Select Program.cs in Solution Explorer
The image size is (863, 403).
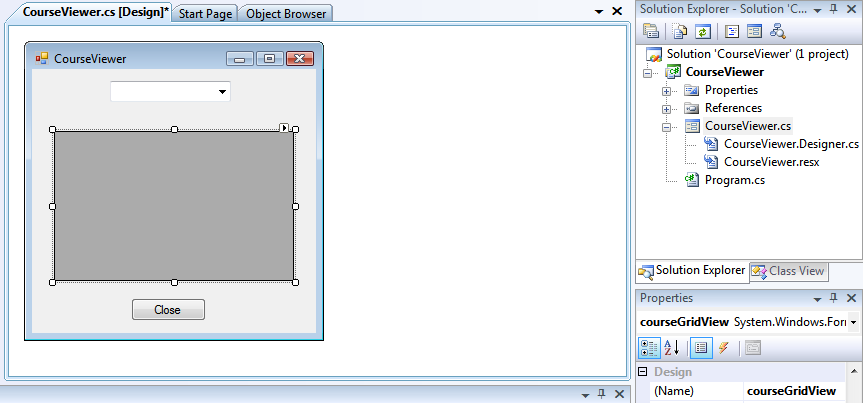[x=732, y=180]
